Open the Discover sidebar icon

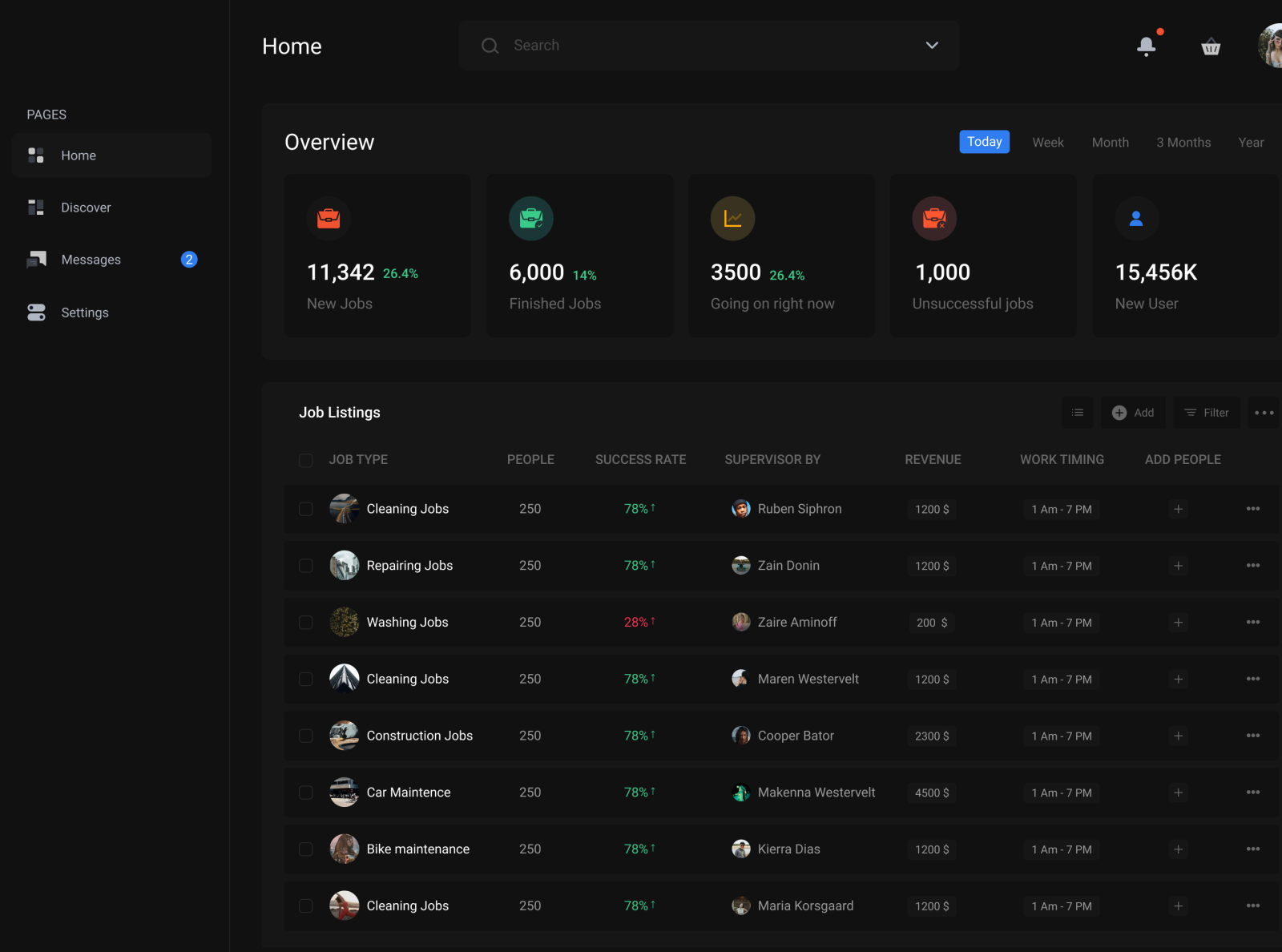tap(35, 207)
